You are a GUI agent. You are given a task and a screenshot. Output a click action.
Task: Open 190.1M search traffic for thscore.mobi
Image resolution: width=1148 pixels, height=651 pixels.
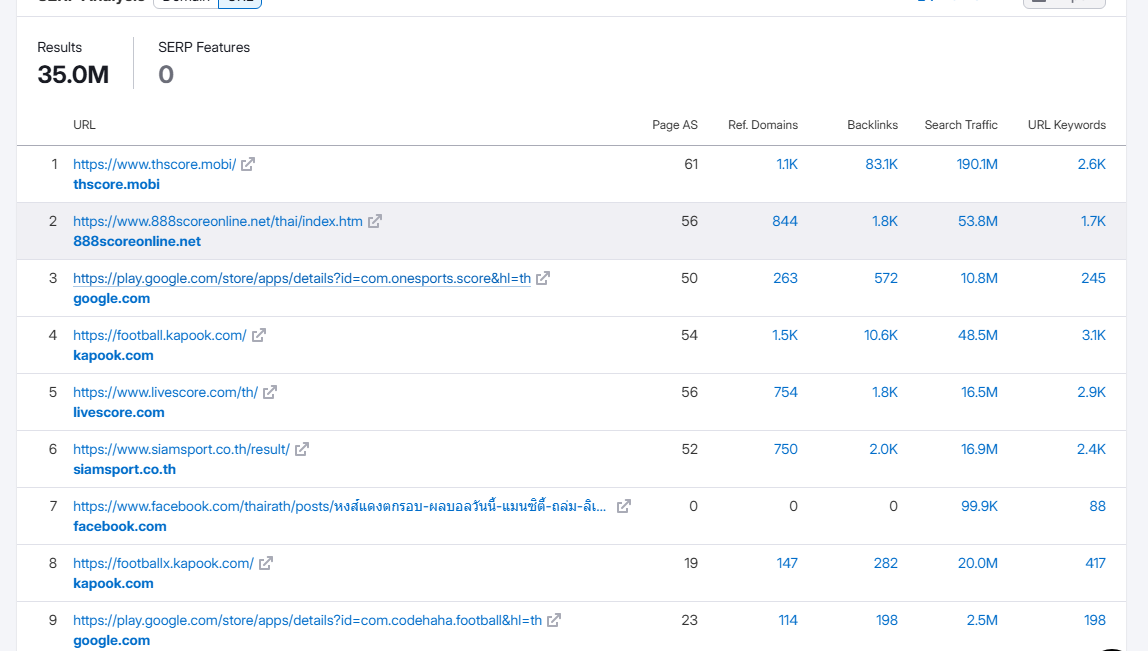click(977, 164)
